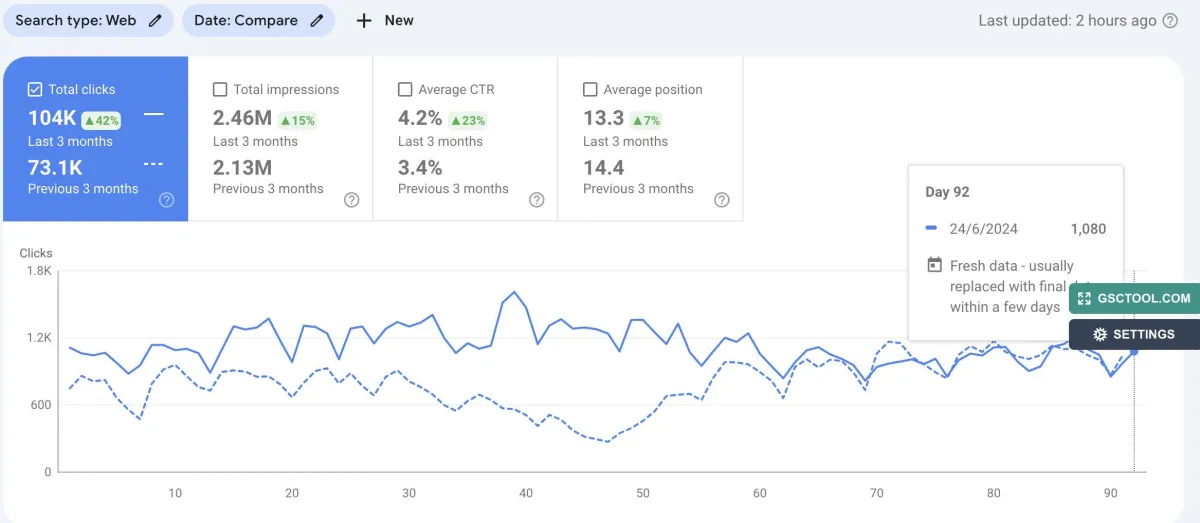Viewport: 1200px width, 523px height.
Task: Open help icon in Total clicks card
Action: (x=167, y=200)
